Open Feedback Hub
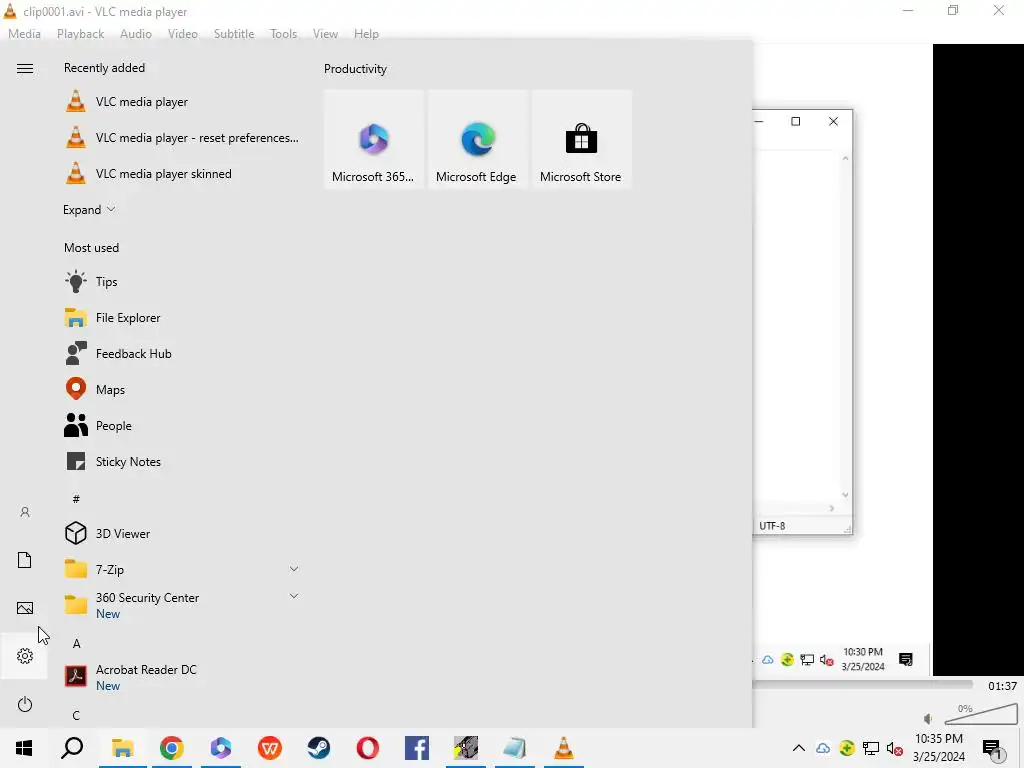 182,353
